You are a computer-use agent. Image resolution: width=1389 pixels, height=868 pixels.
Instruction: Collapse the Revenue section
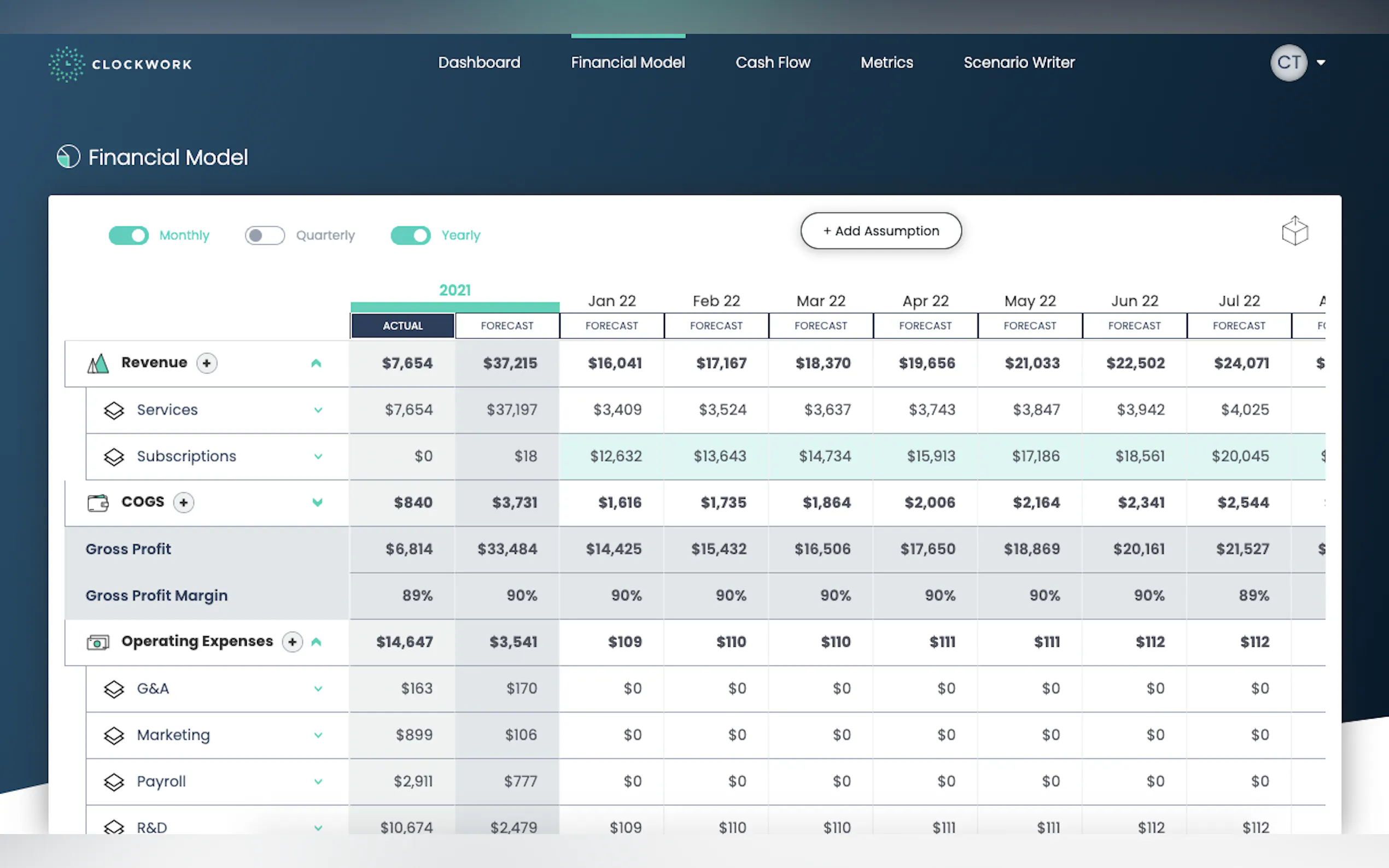tap(316, 363)
